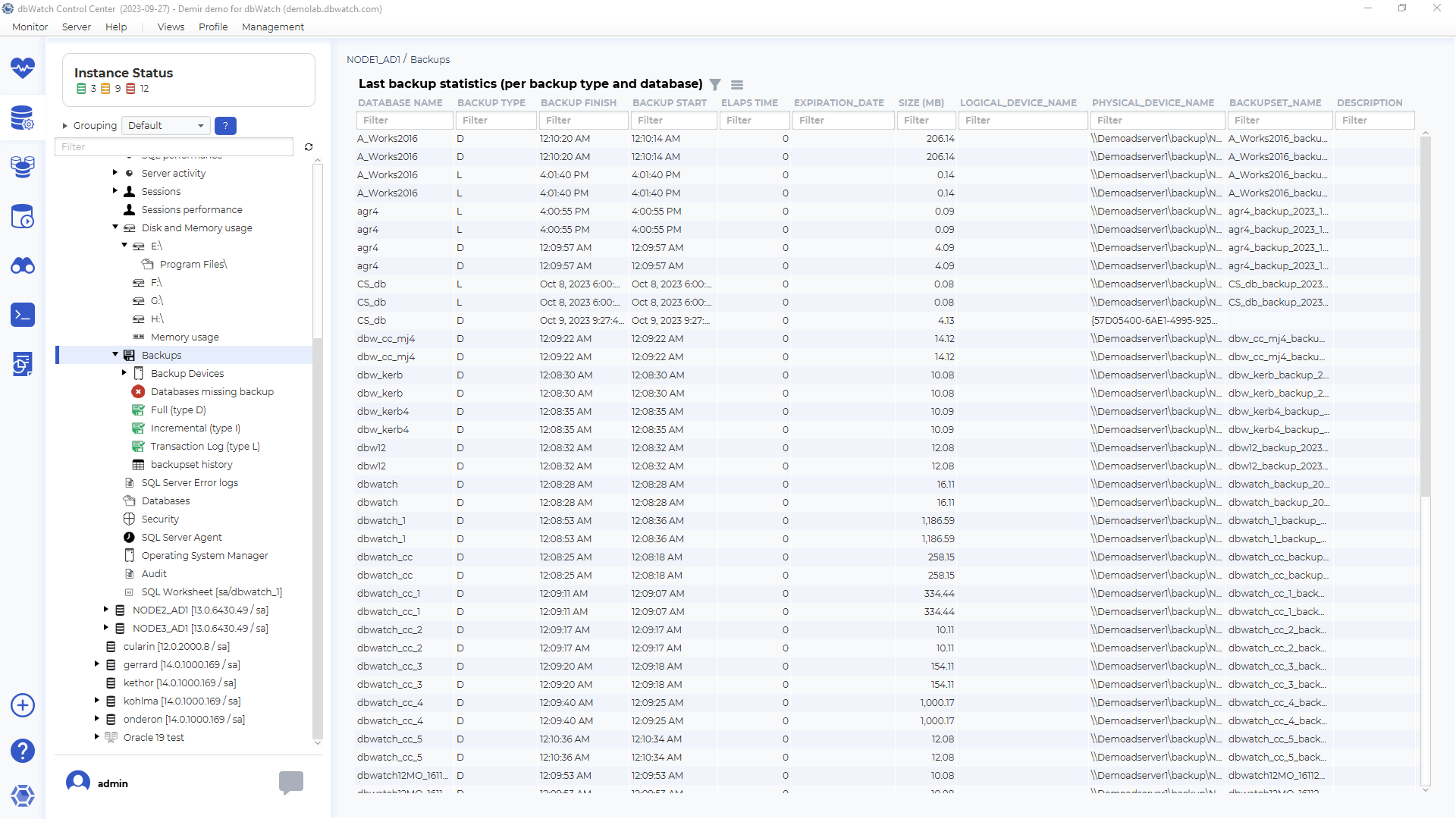Image resolution: width=1456 pixels, height=819 pixels.
Task: Sort by the BACKUP FINISH column header
Action: pos(579,102)
